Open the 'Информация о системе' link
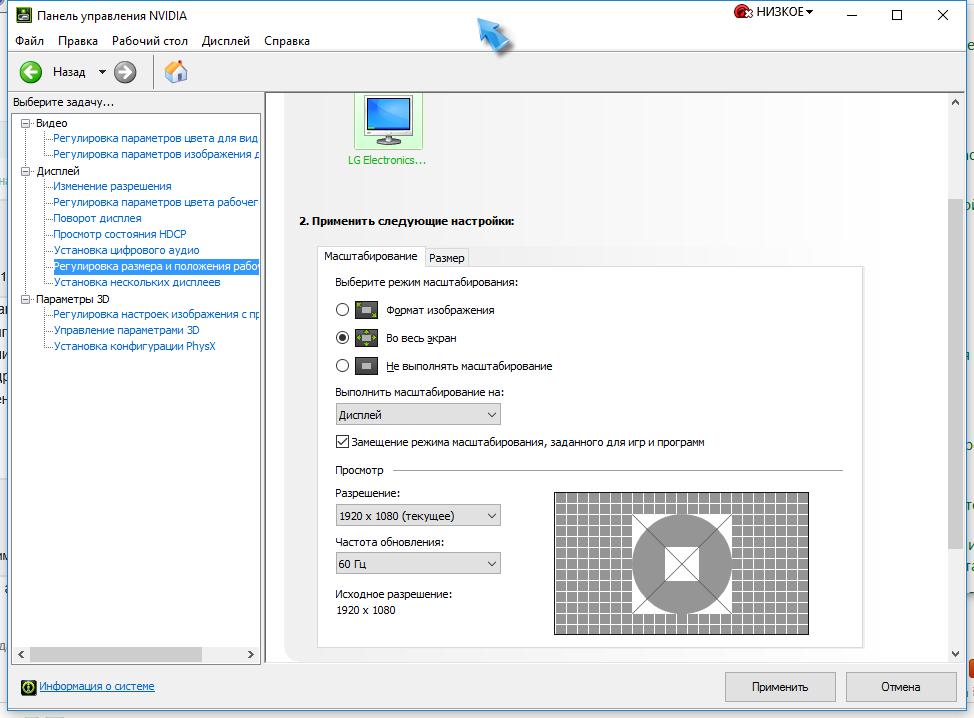 tap(97, 686)
